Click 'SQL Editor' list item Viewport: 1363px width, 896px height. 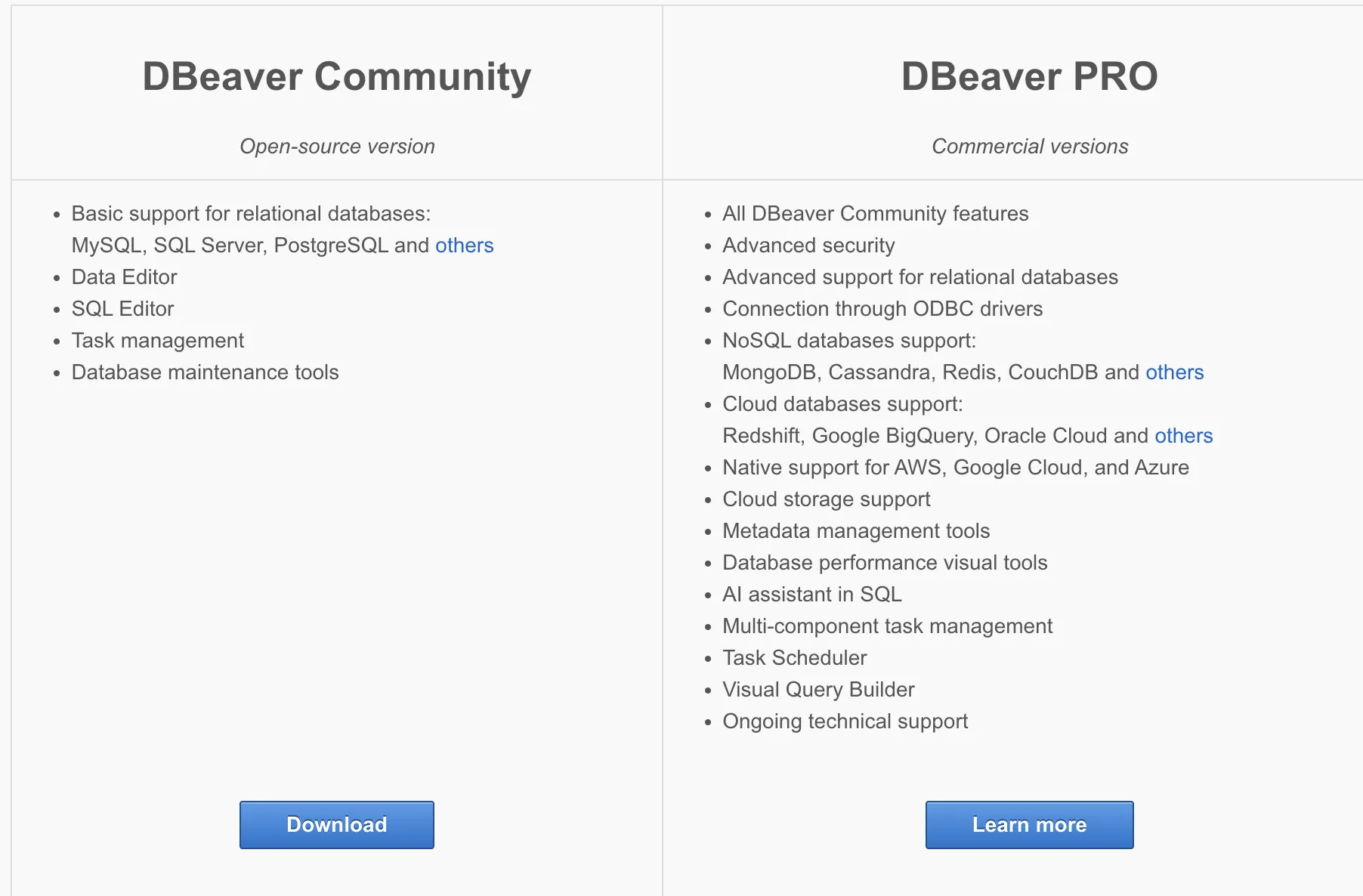click(122, 309)
